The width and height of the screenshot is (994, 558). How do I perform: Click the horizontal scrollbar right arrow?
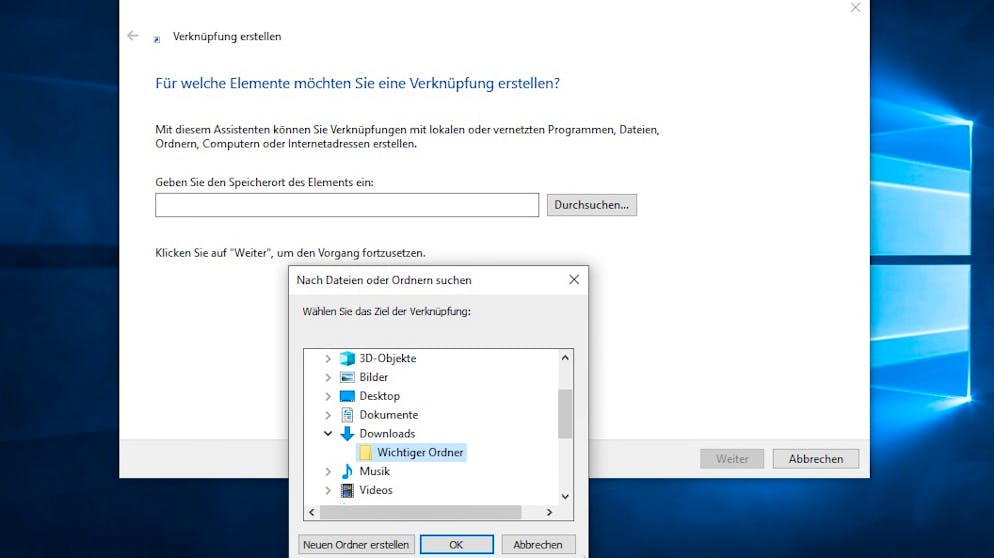coord(550,512)
